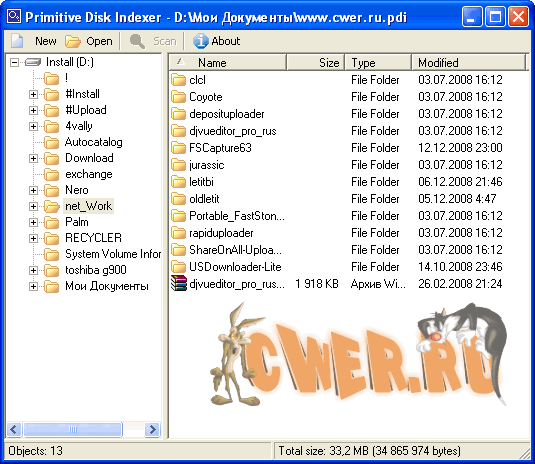Image resolution: width=535 pixels, height=464 pixels.
Task: Click the horizontal scrollbar thumb in tree
Action: 73,430
